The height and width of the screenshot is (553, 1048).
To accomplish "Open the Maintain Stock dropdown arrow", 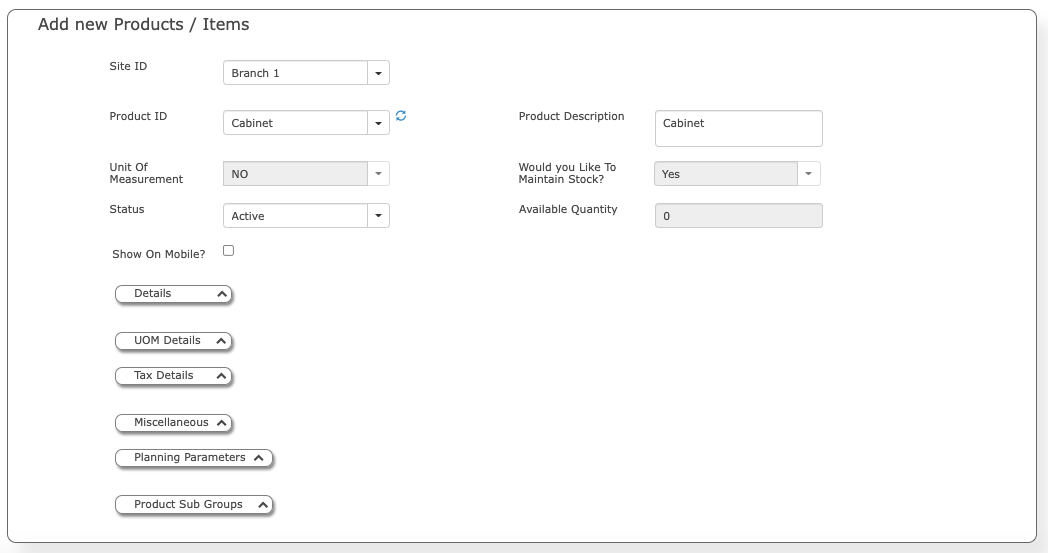I will 809,174.
